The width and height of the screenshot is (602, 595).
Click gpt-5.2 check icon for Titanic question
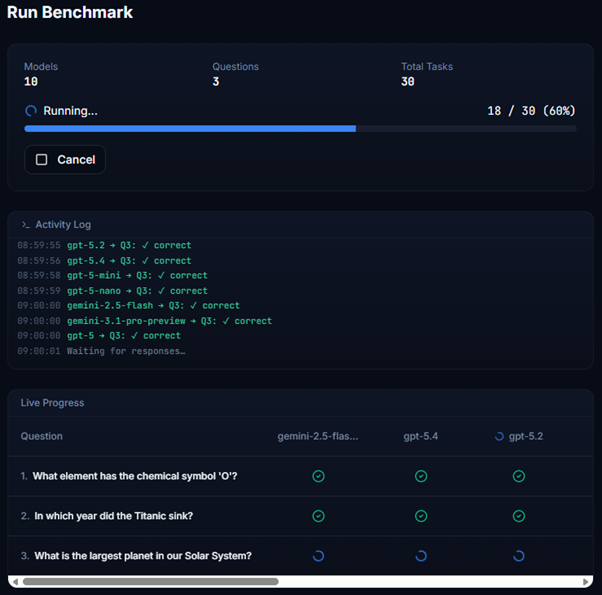point(519,516)
